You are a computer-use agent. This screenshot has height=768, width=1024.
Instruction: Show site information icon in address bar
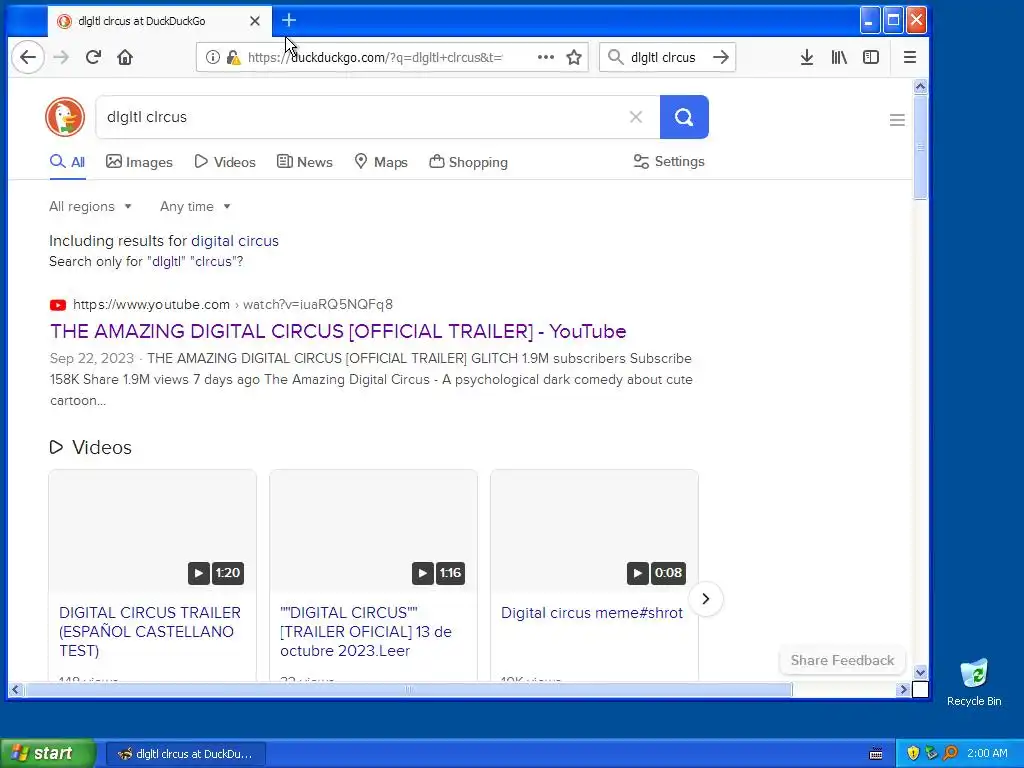click(212, 57)
